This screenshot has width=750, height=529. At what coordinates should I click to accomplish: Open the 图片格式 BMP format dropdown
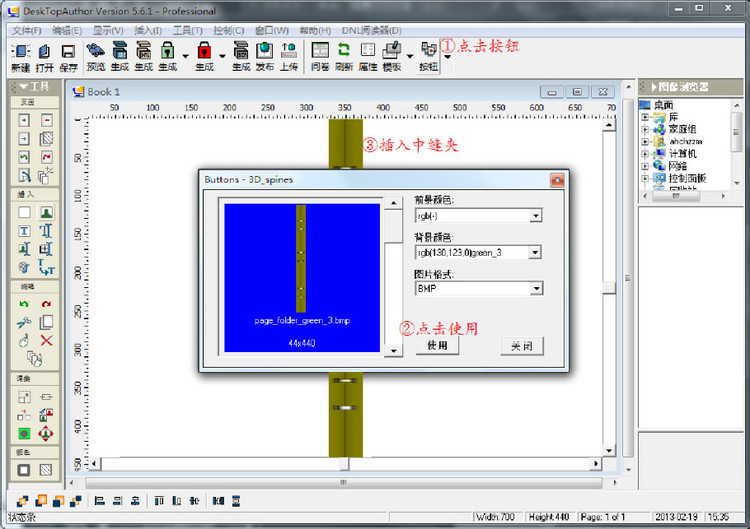(537, 288)
